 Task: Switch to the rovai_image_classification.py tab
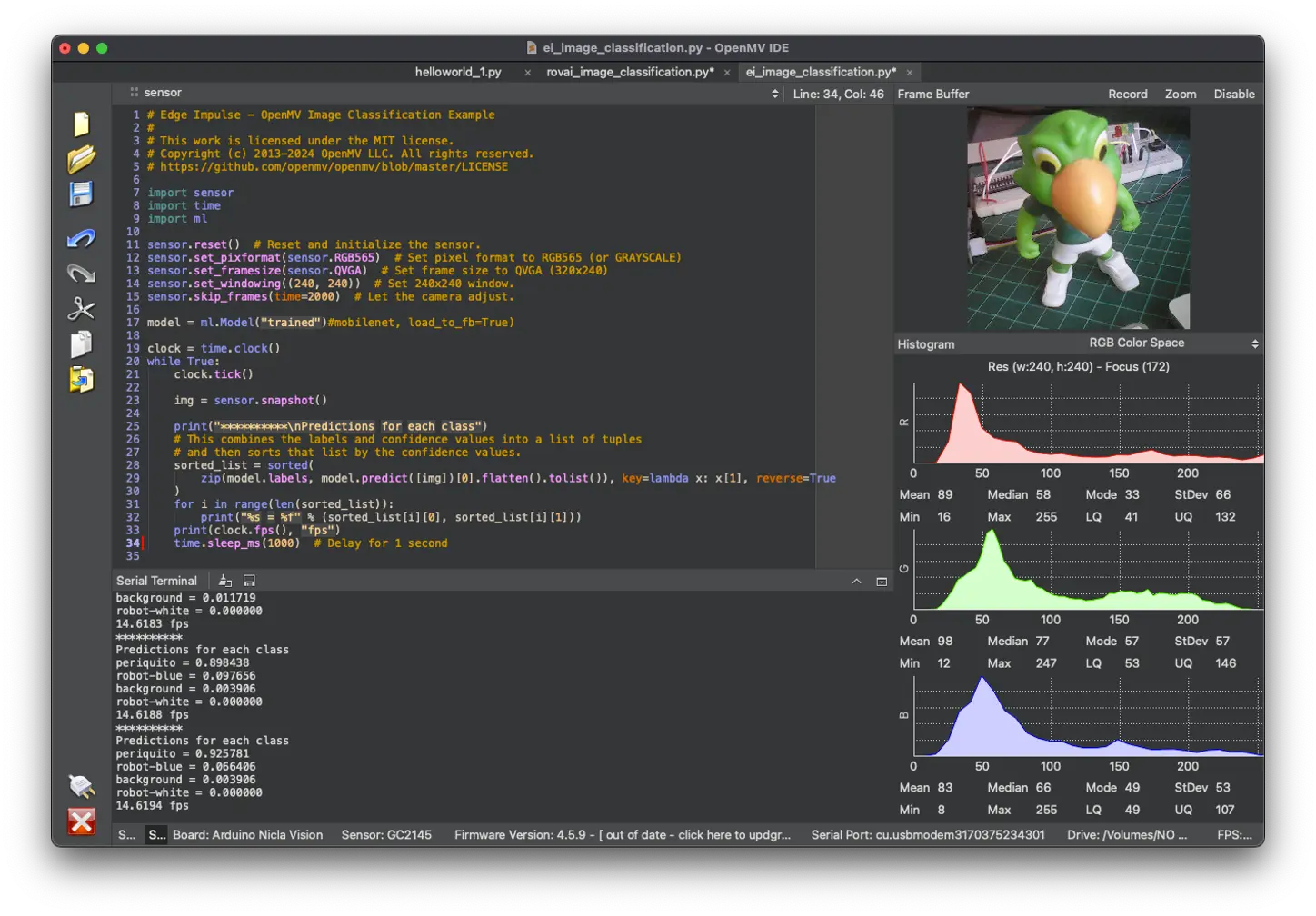point(629,72)
